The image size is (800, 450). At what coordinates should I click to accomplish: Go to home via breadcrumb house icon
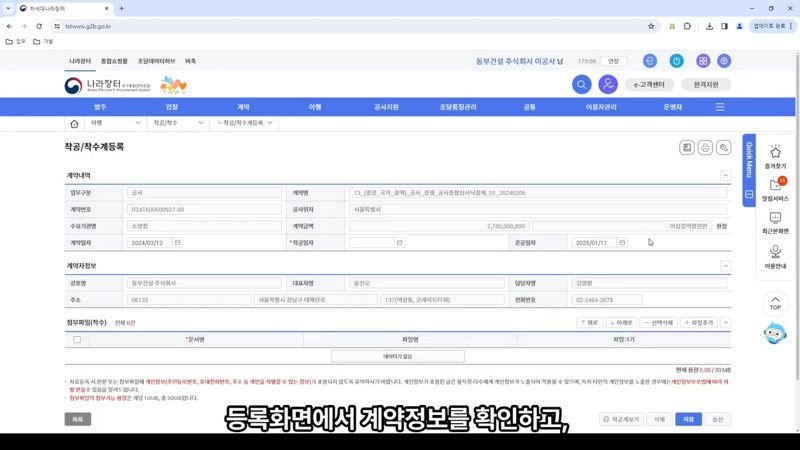click(74, 123)
